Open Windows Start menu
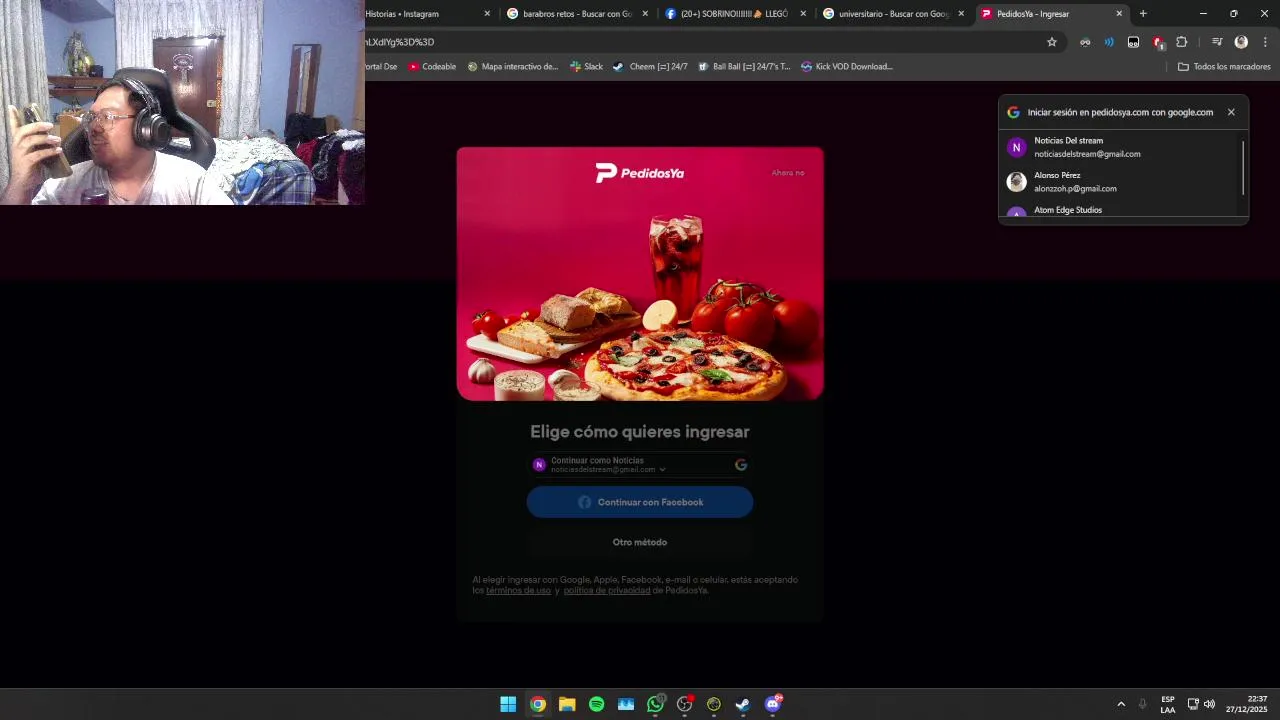The width and height of the screenshot is (1280, 720). [508, 704]
